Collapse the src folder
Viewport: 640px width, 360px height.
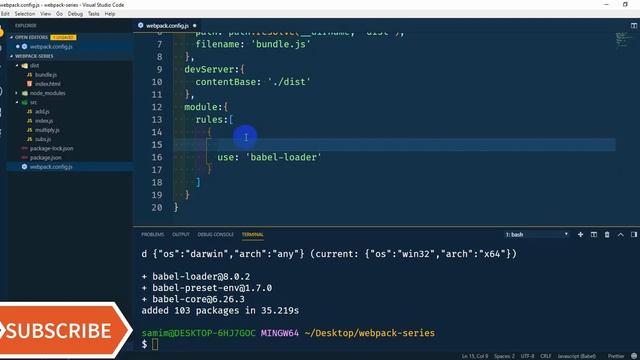(x=33, y=102)
